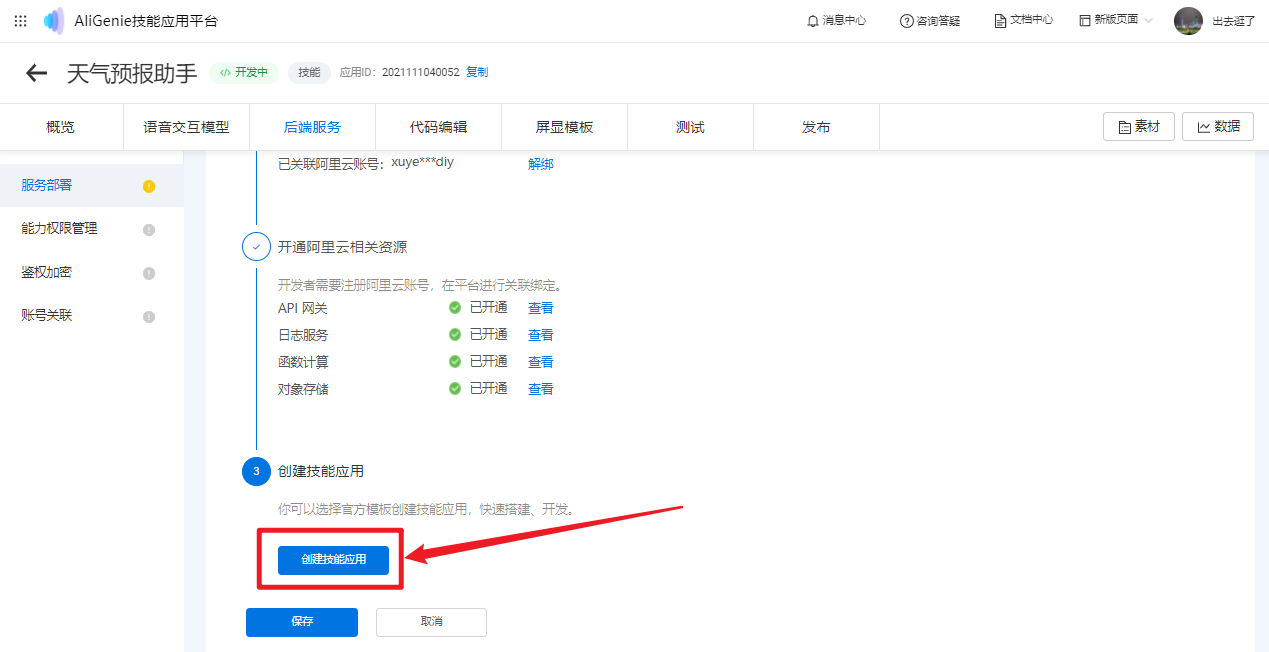Open the 发布 tab
Screen dimensions: 1269x652
pos(816,127)
